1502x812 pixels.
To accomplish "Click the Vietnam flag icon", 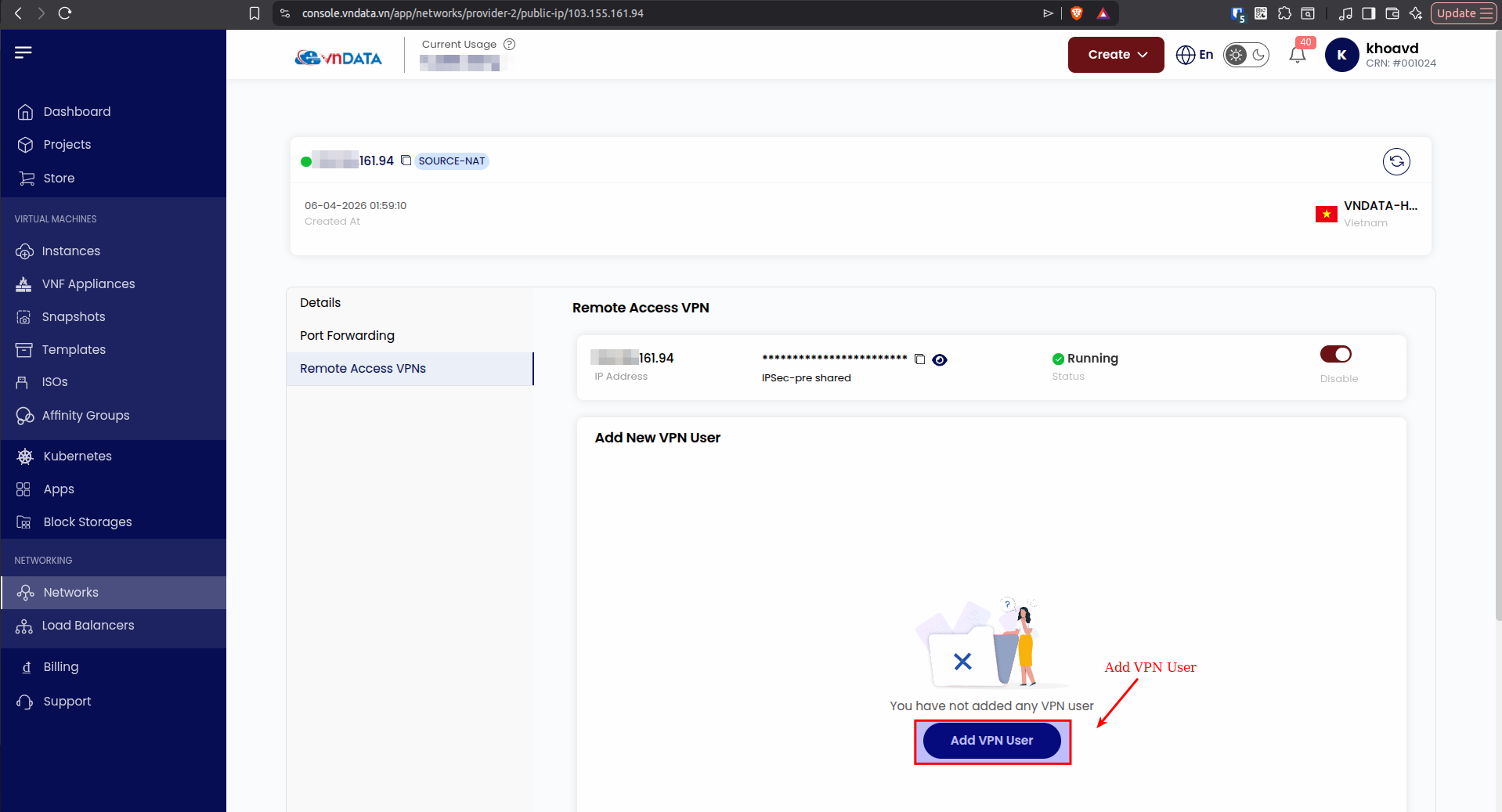I will (1327, 215).
